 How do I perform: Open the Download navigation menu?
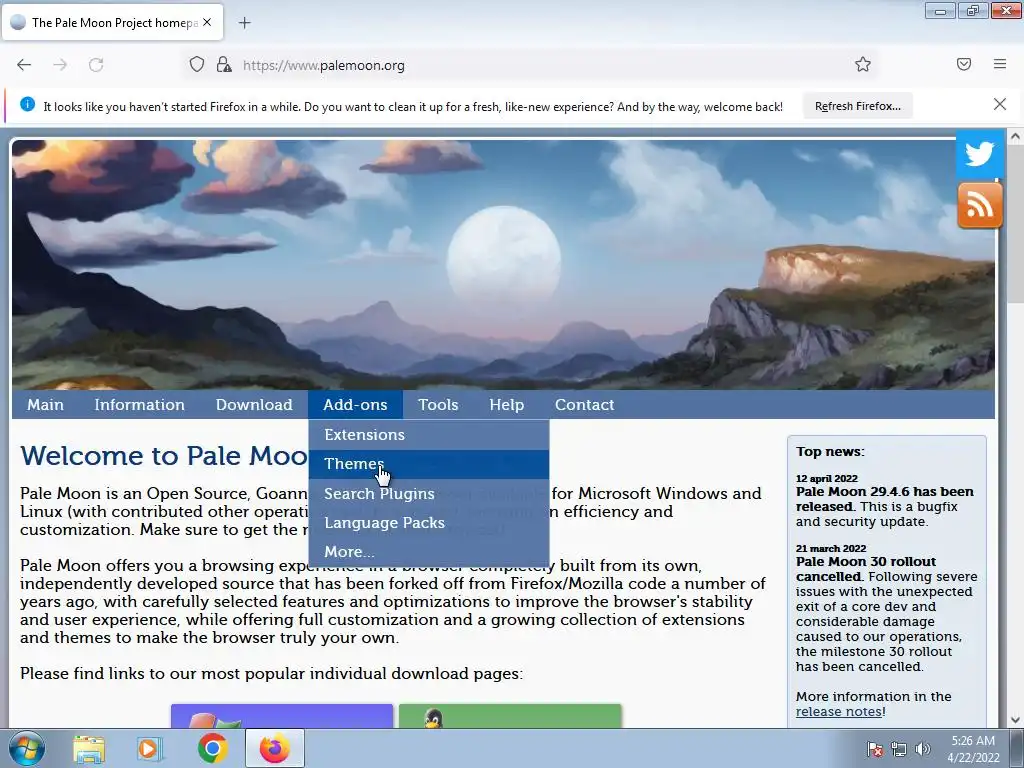click(x=254, y=405)
